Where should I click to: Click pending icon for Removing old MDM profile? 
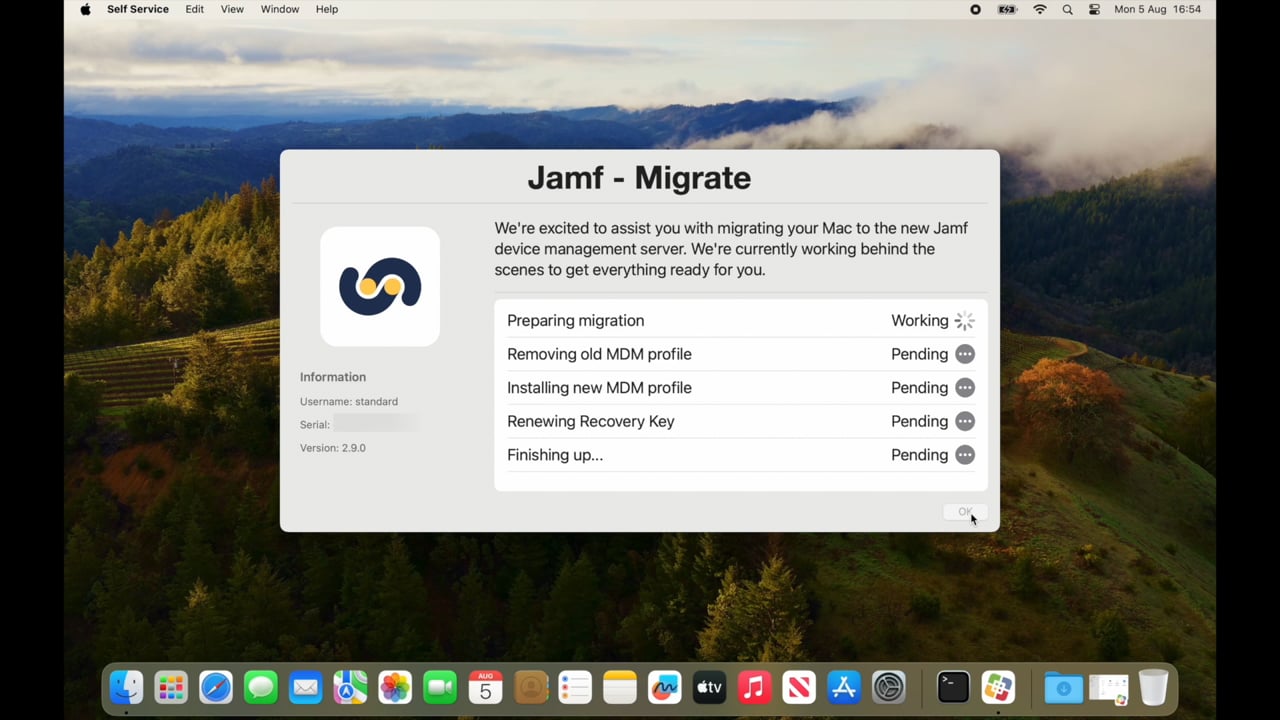pyautogui.click(x=964, y=354)
